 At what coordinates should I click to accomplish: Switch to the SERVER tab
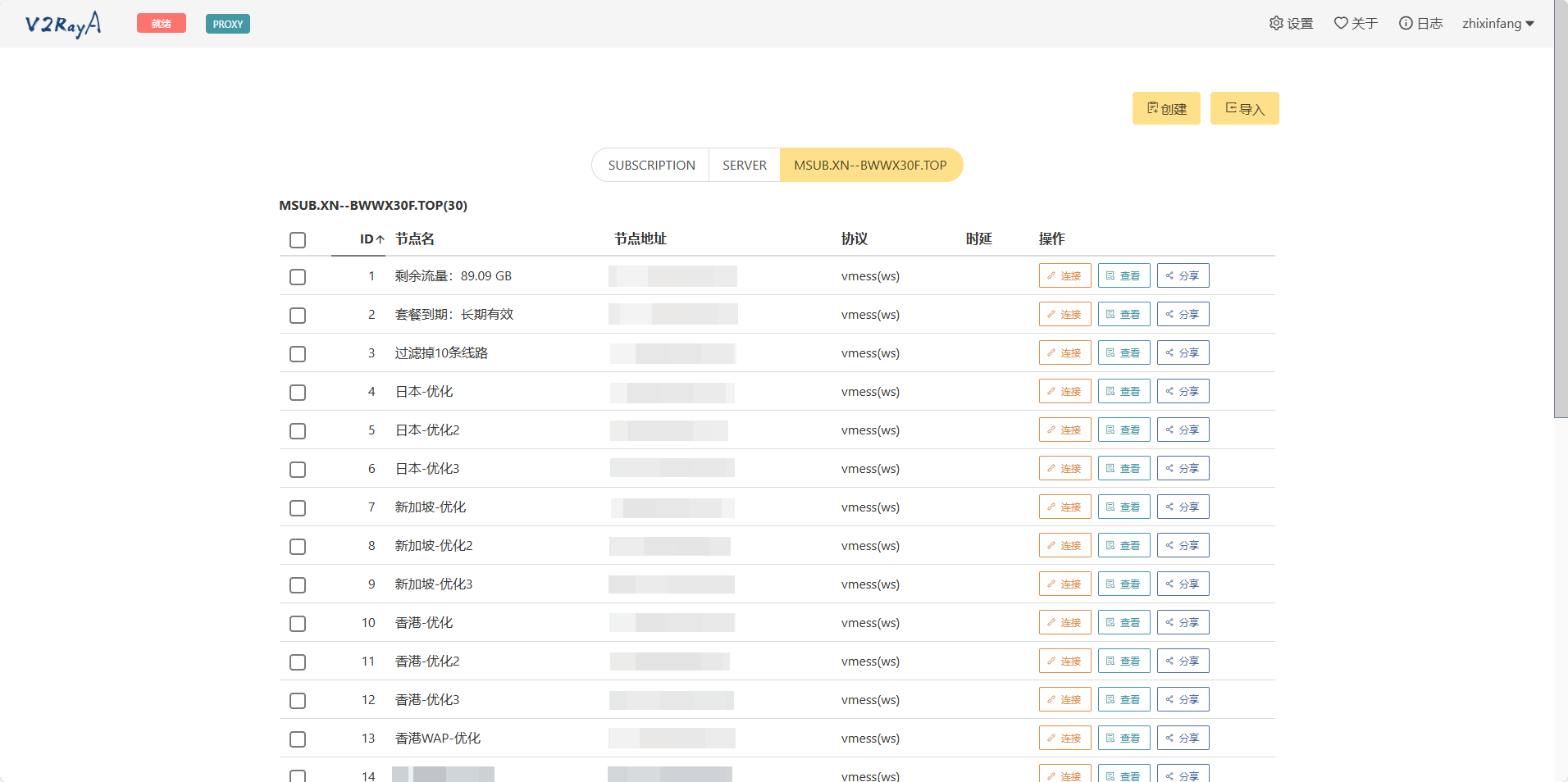(744, 165)
